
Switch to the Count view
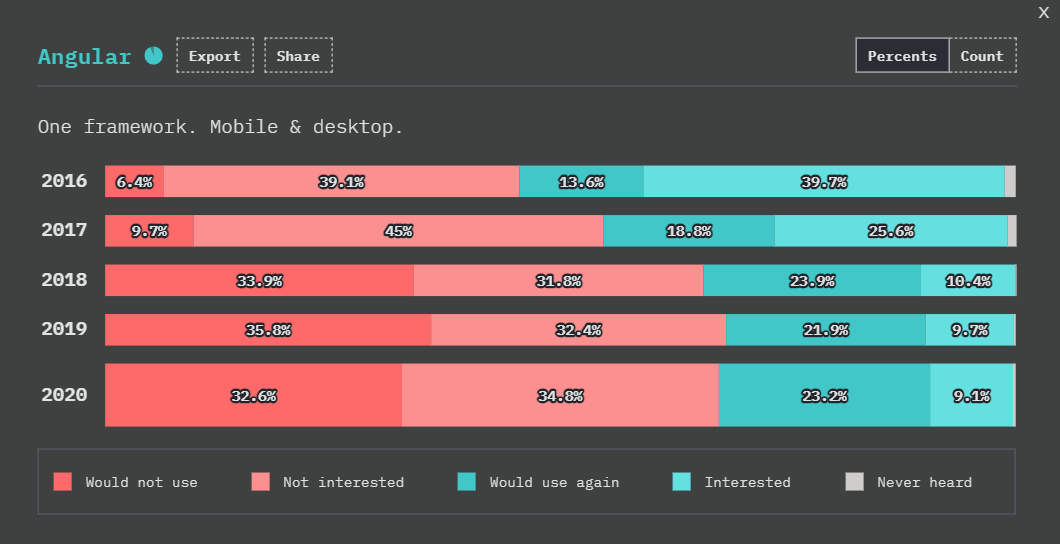coord(983,55)
